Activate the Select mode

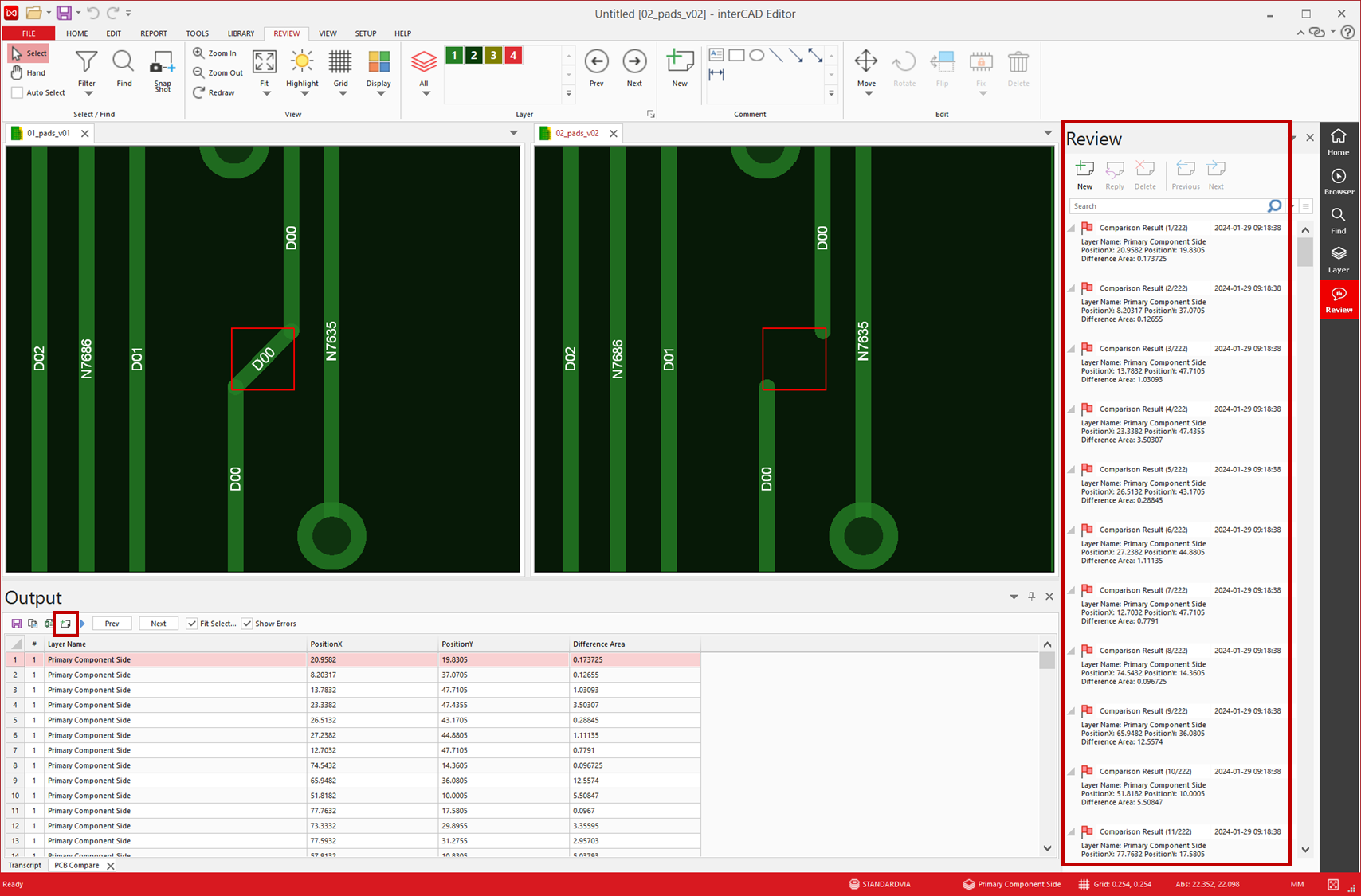click(x=29, y=53)
